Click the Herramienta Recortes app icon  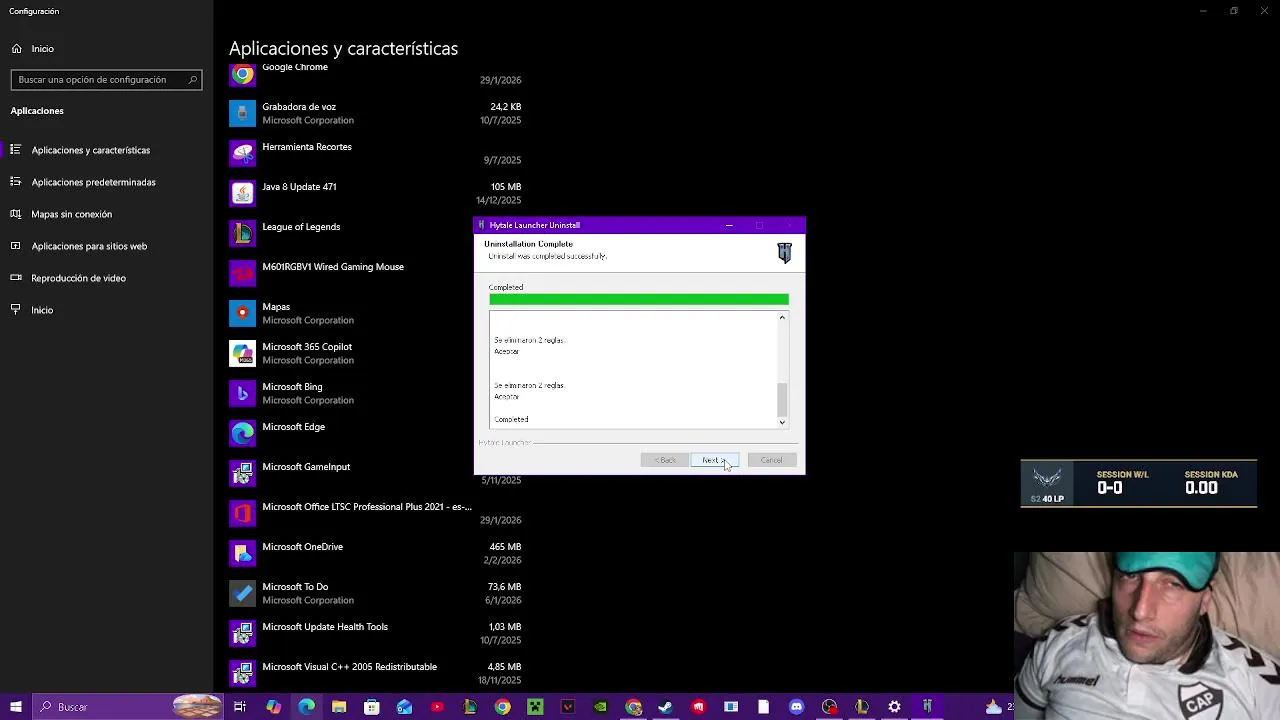coord(242,153)
